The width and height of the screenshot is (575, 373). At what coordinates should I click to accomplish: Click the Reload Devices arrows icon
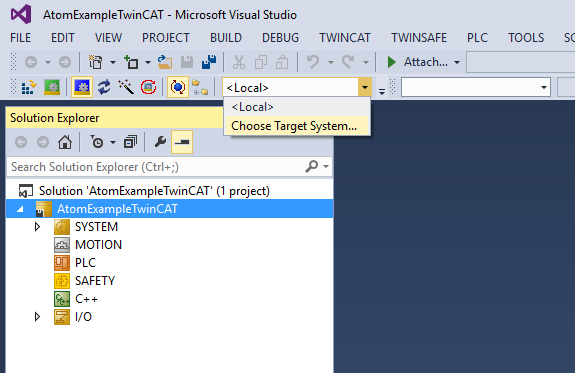[x=104, y=87]
